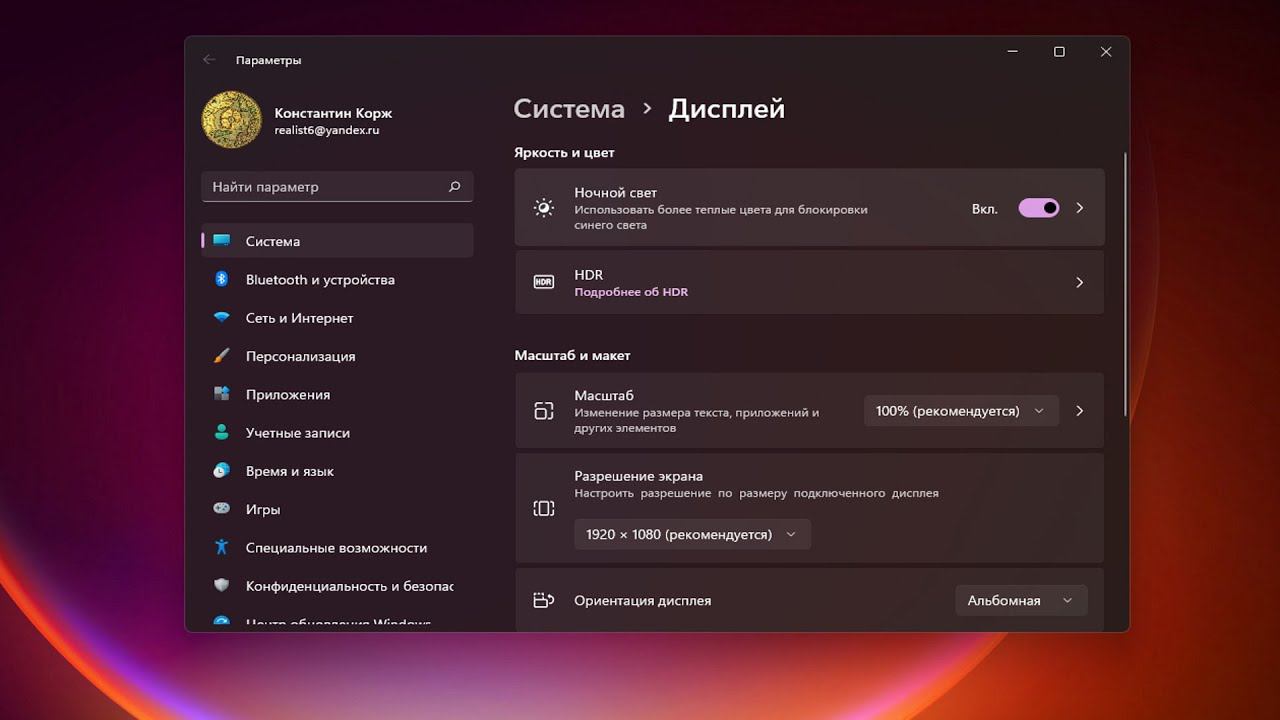Image resolution: width=1280 pixels, height=720 pixels.
Task: Click the Ориентация дисплея icon
Action: 544,601
